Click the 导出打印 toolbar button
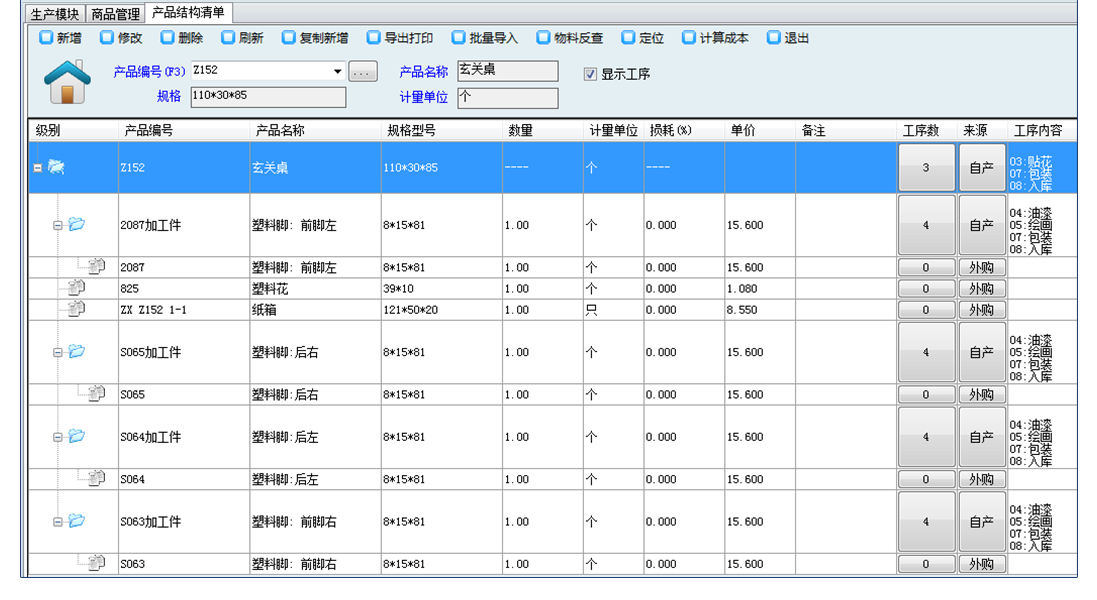This screenshot has height=600, width=1097. (x=399, y=38)
